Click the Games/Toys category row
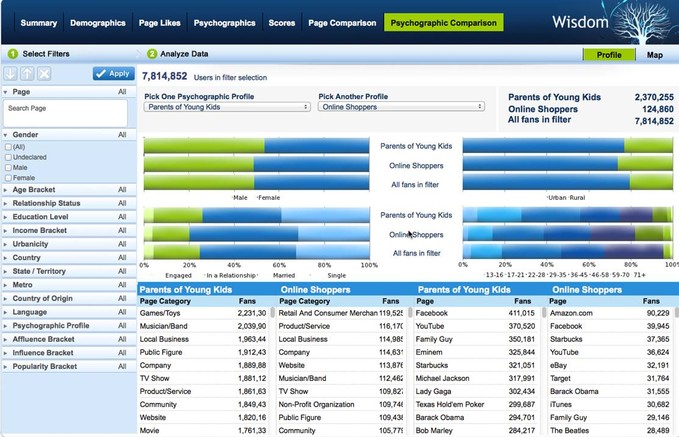 (x=203, y=313)
